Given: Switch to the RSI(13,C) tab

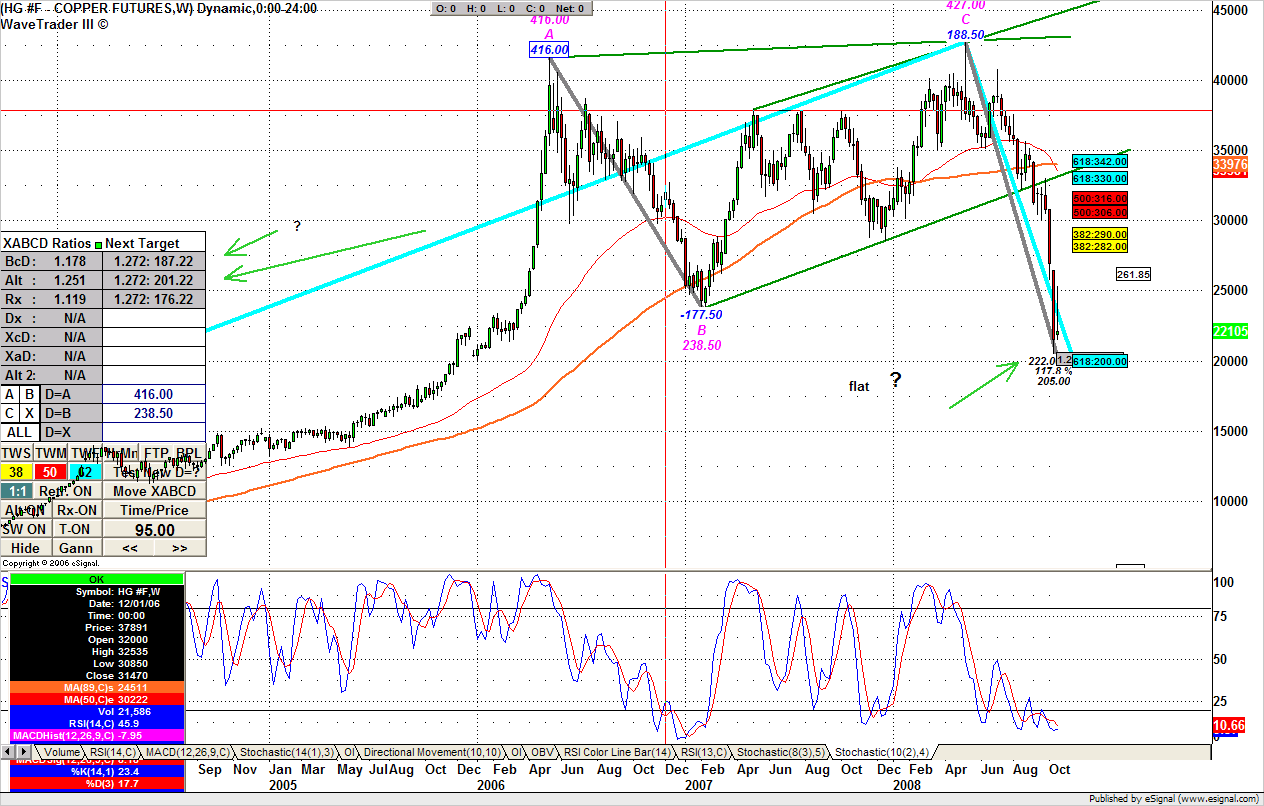Looking at the screenshot, I should (x=702, y=751).
